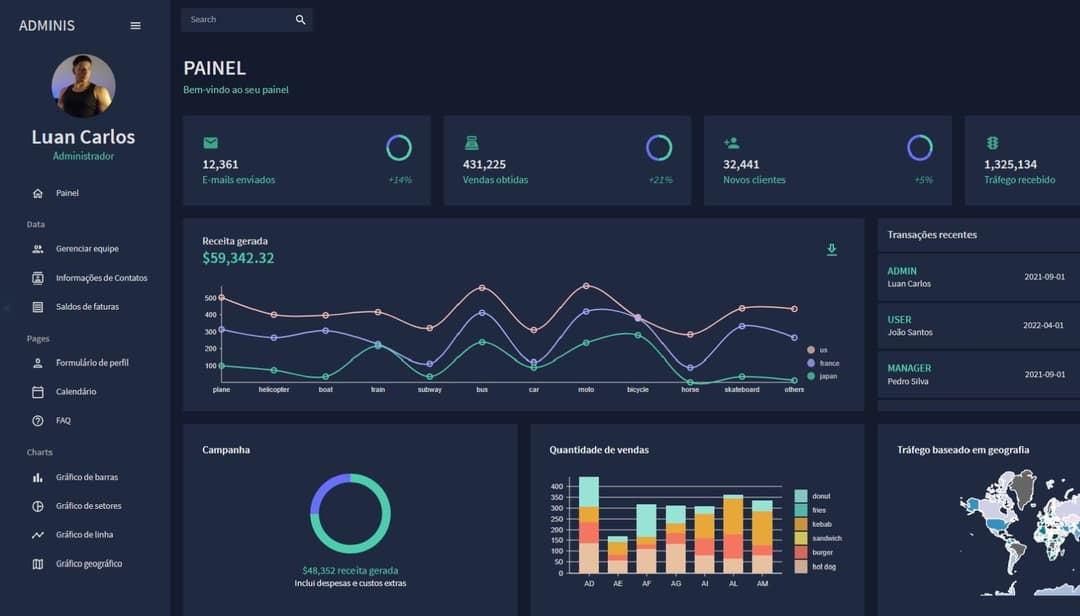Click the download icon in Receita gerada
This screenshot has width=1080, height=616.
point(831,250)
